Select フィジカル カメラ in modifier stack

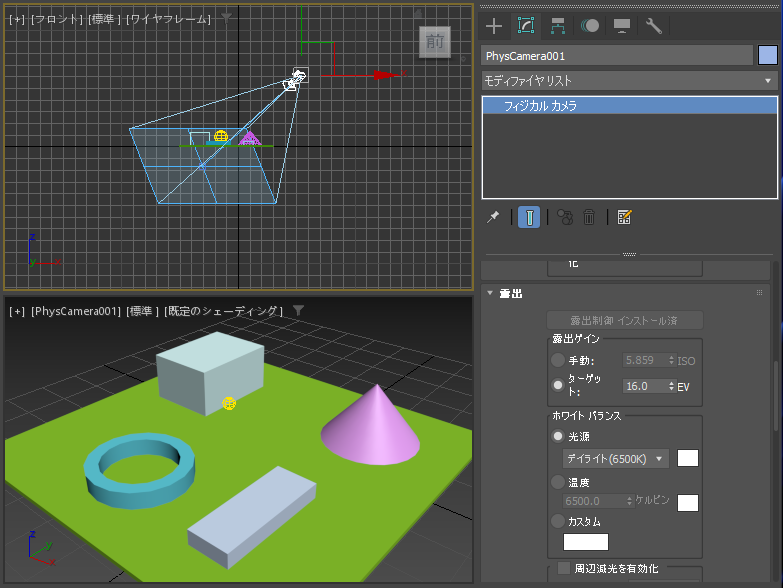630,106
